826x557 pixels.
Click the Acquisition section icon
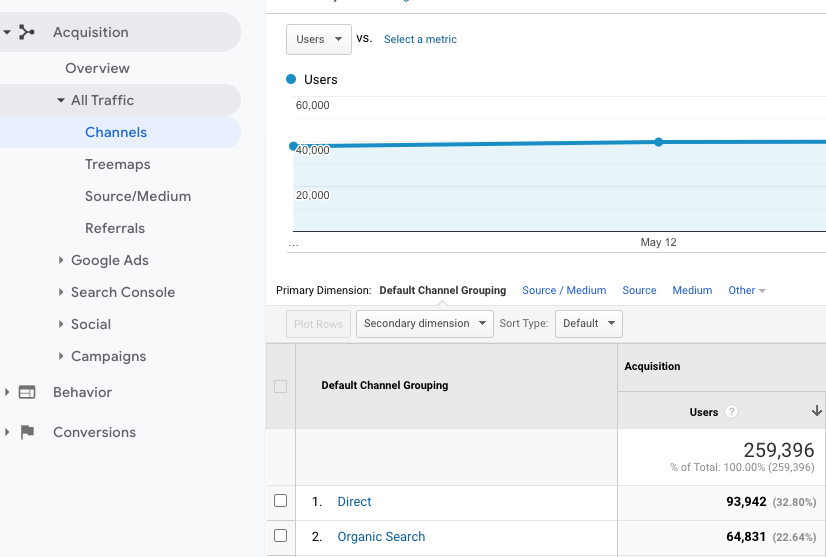27,32
